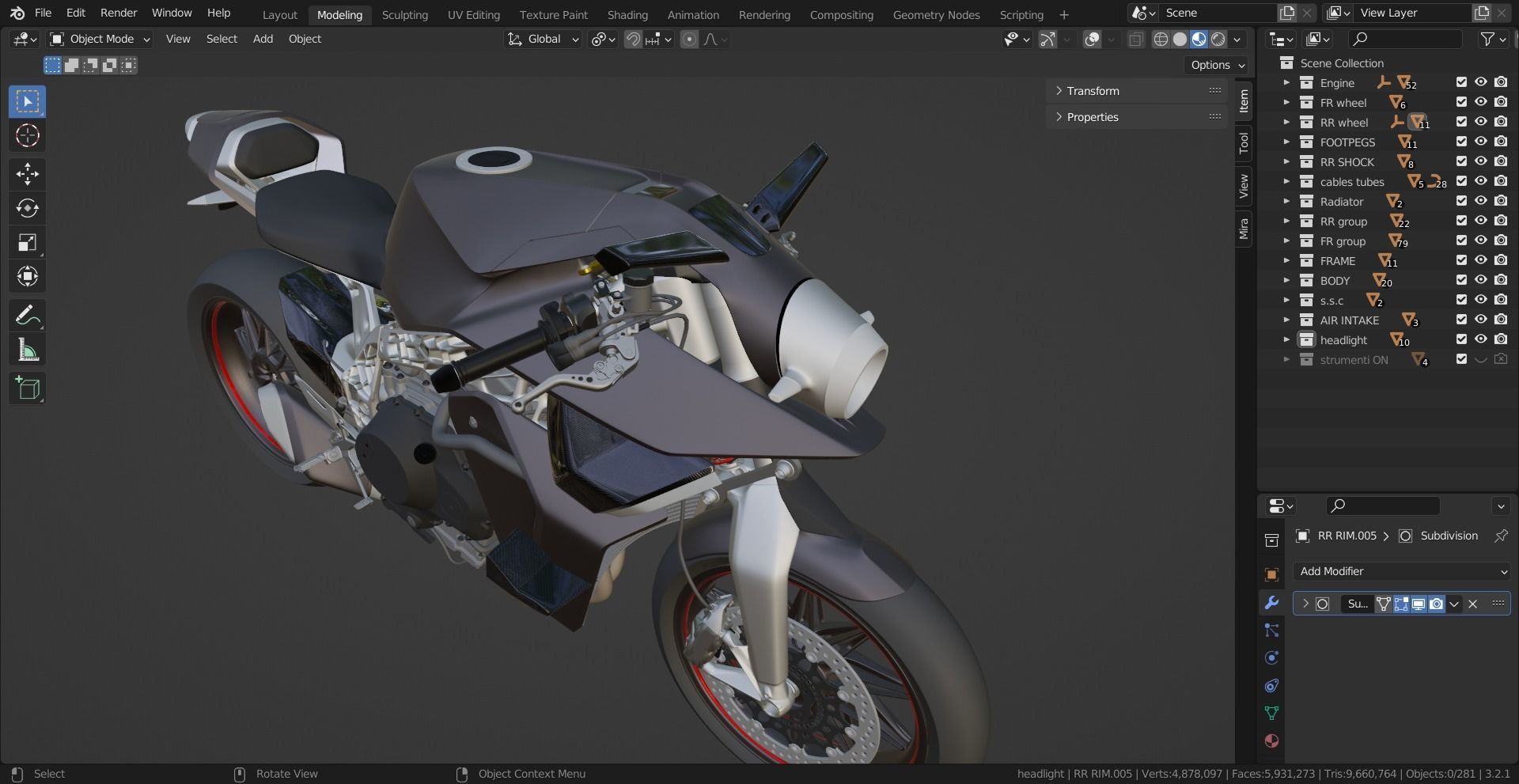Open the Object Mode dropdown
This screenshot has width=1519, height=784.
[x=100, y=39]
